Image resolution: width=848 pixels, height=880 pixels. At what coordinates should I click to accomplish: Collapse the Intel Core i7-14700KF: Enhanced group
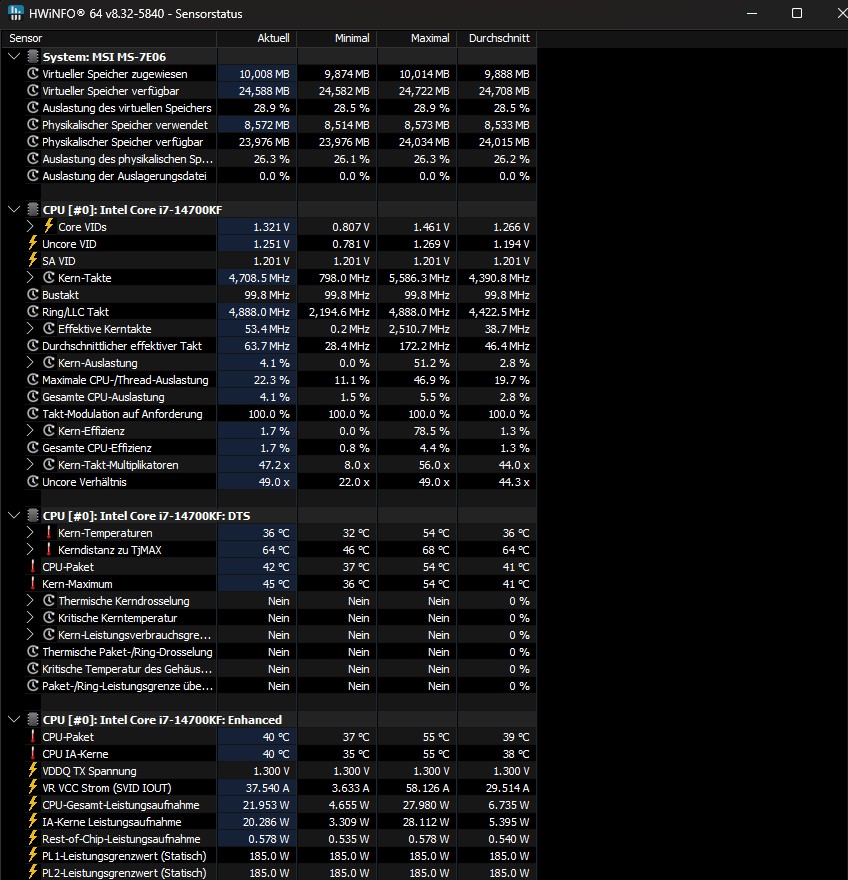pyautogui.click(x=14, y=719)
